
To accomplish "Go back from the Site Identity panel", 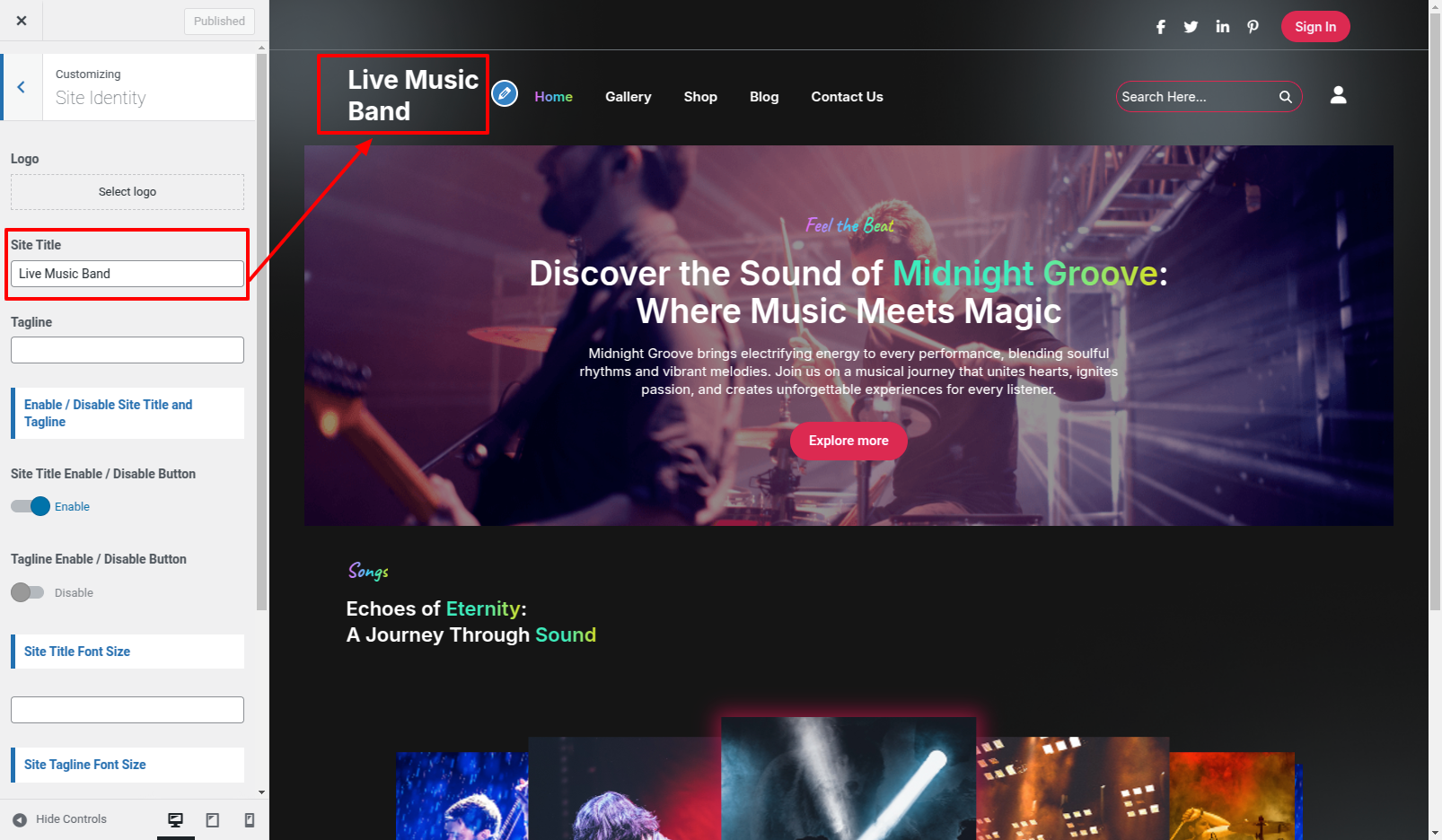I will (x=22, y=87).
